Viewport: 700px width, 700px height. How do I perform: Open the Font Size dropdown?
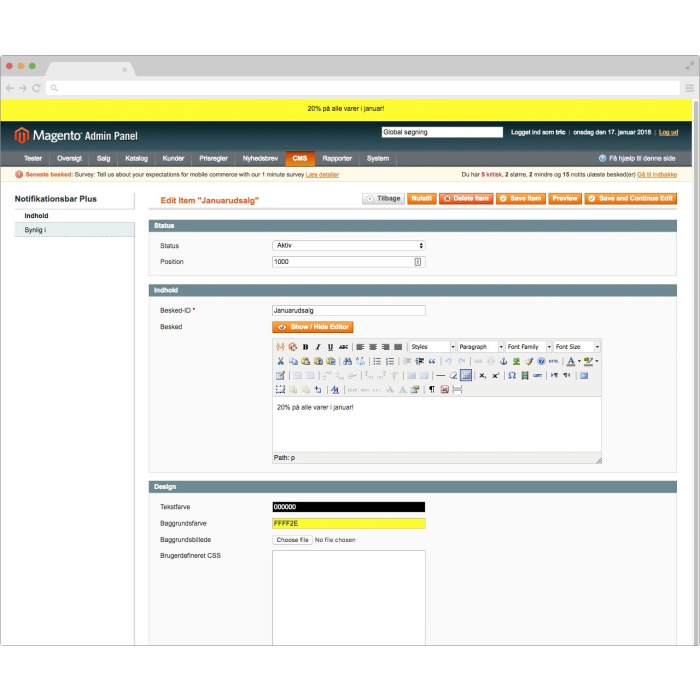[577, 347]
